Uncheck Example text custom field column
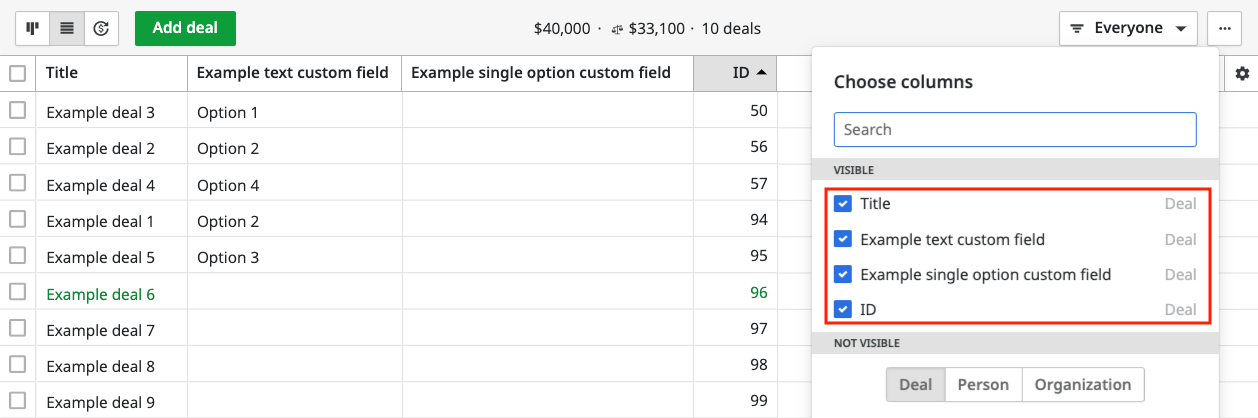Image resolution: width=1258 pixels, height=418 pixels. (x=842, y=239)
